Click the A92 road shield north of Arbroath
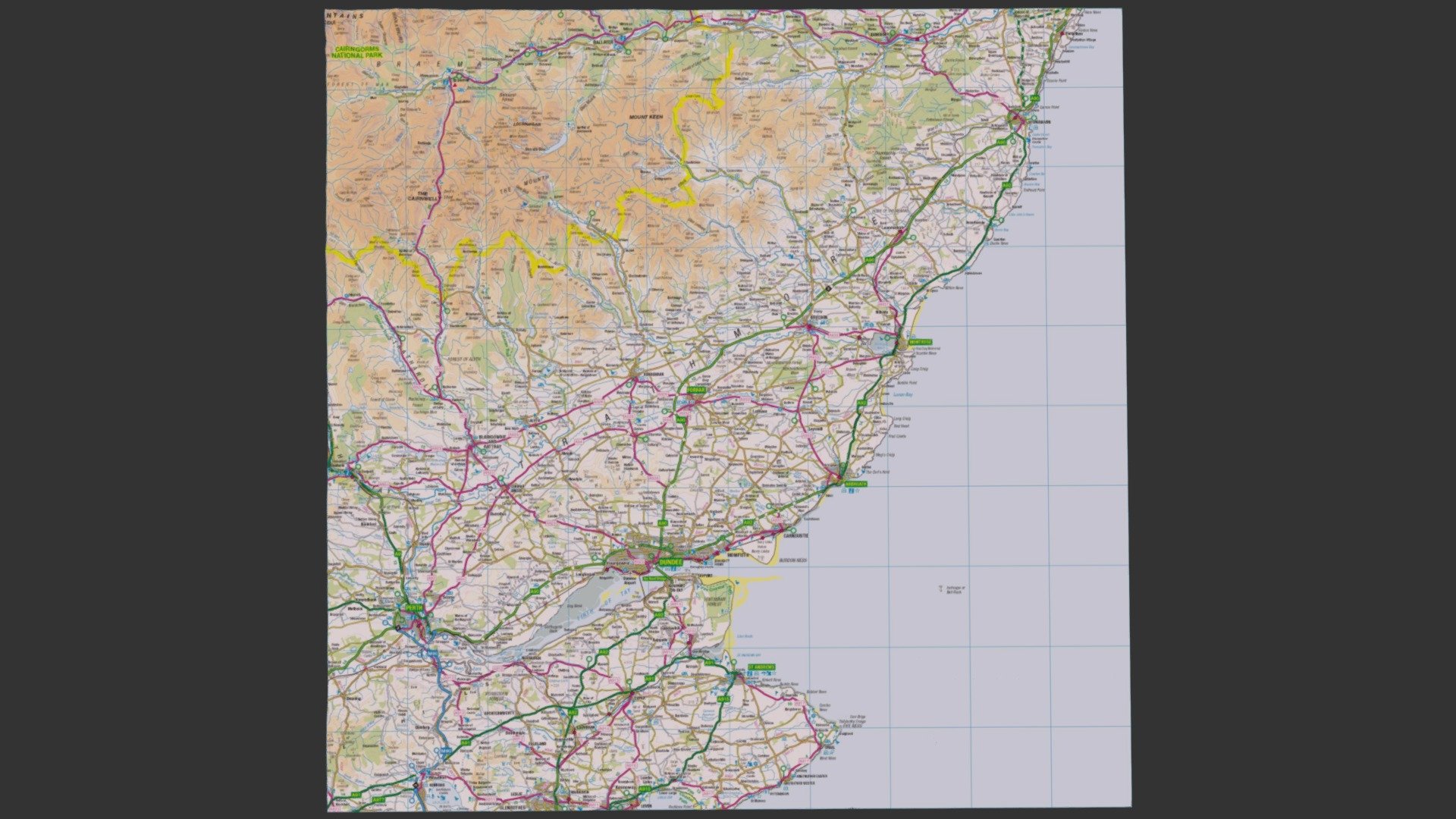1456x819 pixels. point(862,403)
